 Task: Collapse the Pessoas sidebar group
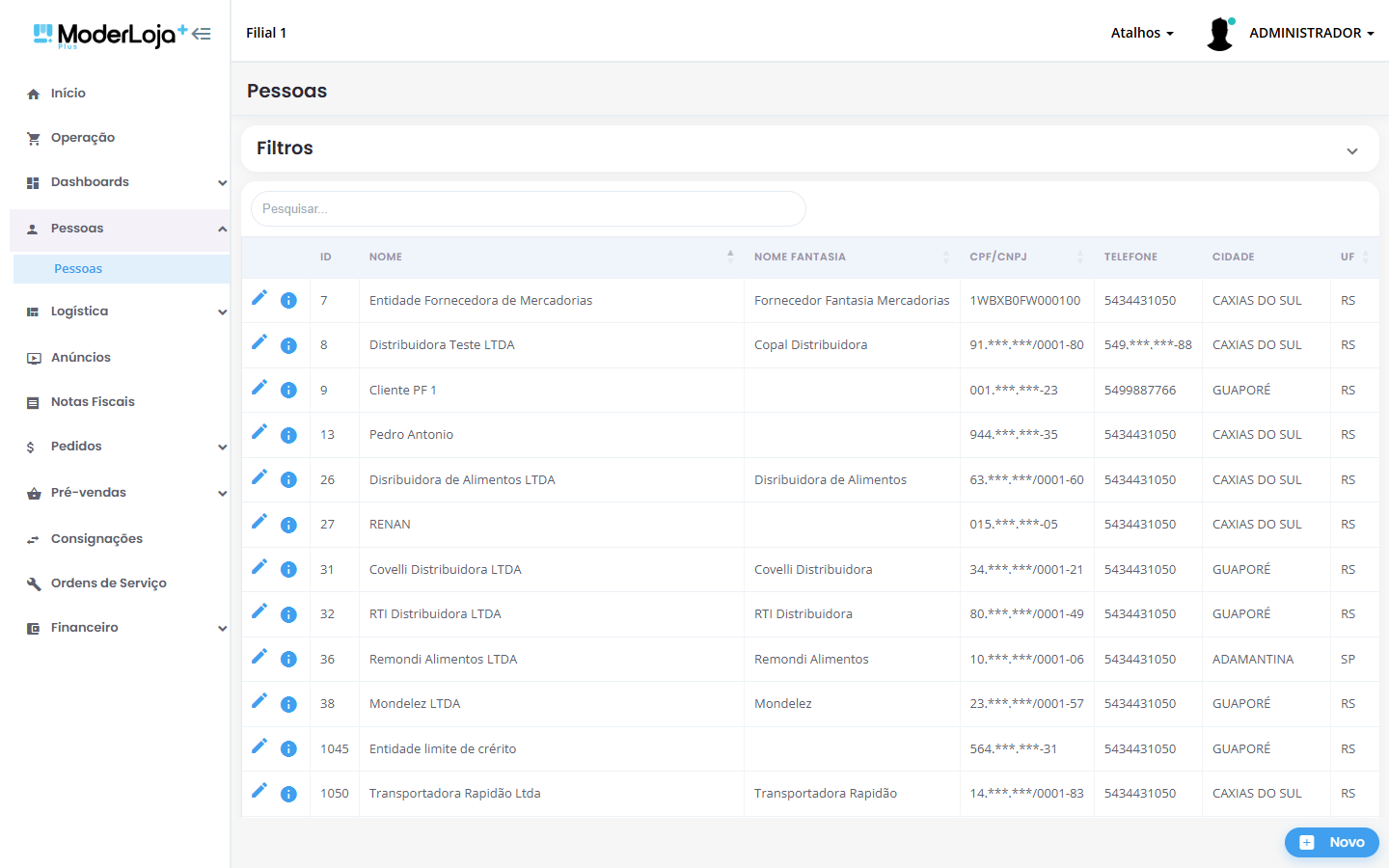tap(120, 229)
